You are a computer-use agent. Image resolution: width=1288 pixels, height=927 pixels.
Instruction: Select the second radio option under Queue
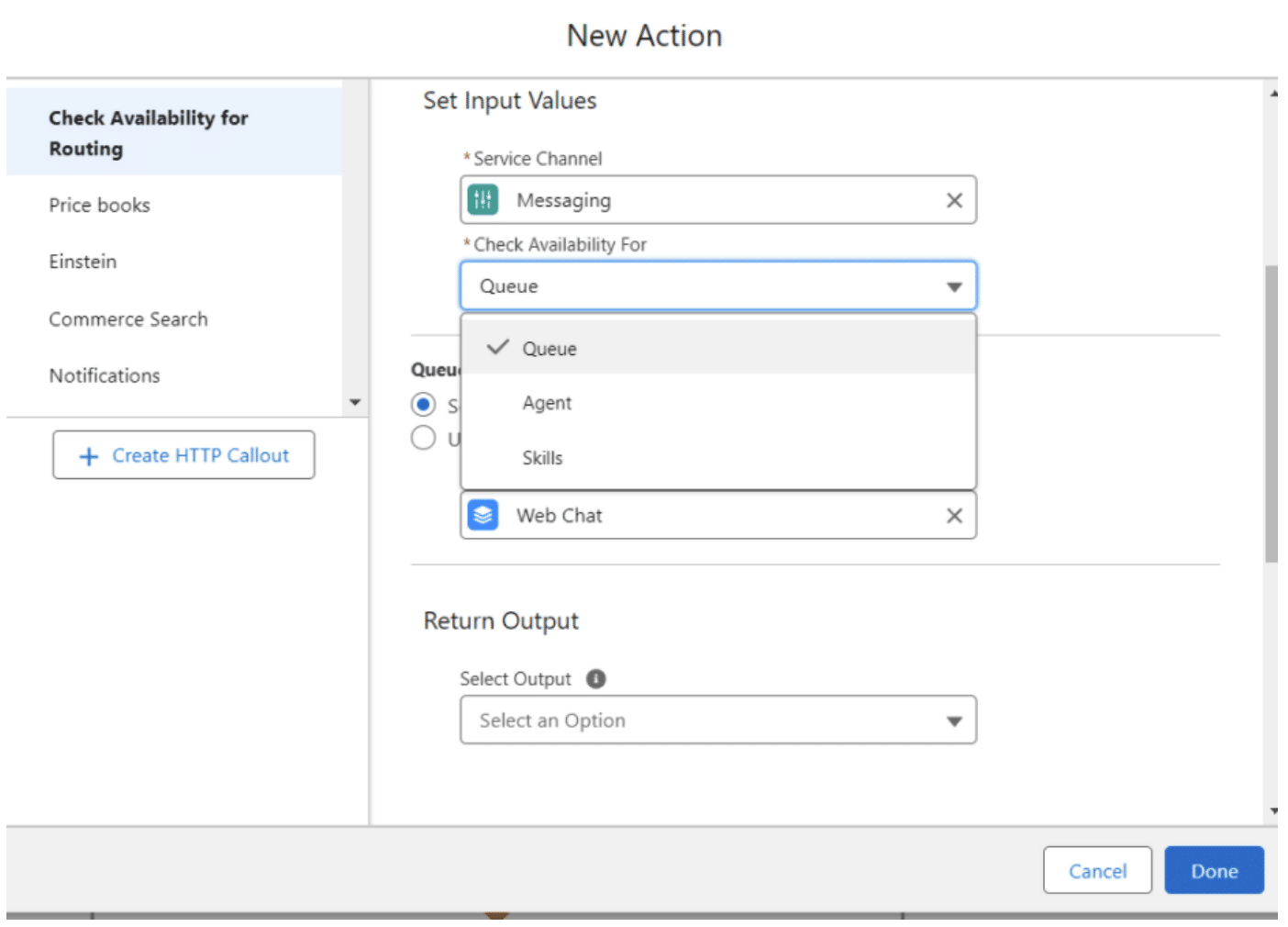[424, 437]
